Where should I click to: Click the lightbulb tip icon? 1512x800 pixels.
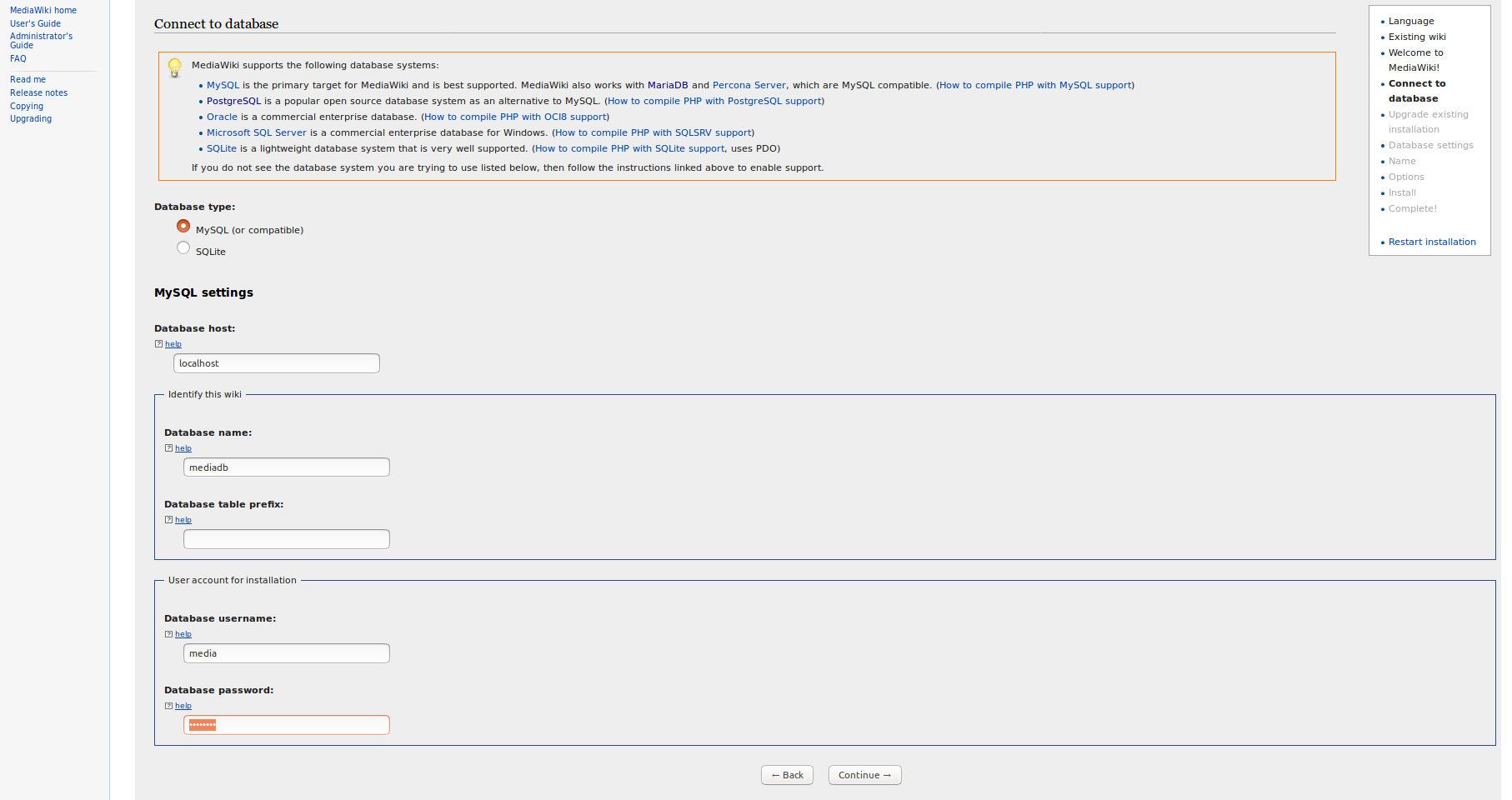point(174,67)
